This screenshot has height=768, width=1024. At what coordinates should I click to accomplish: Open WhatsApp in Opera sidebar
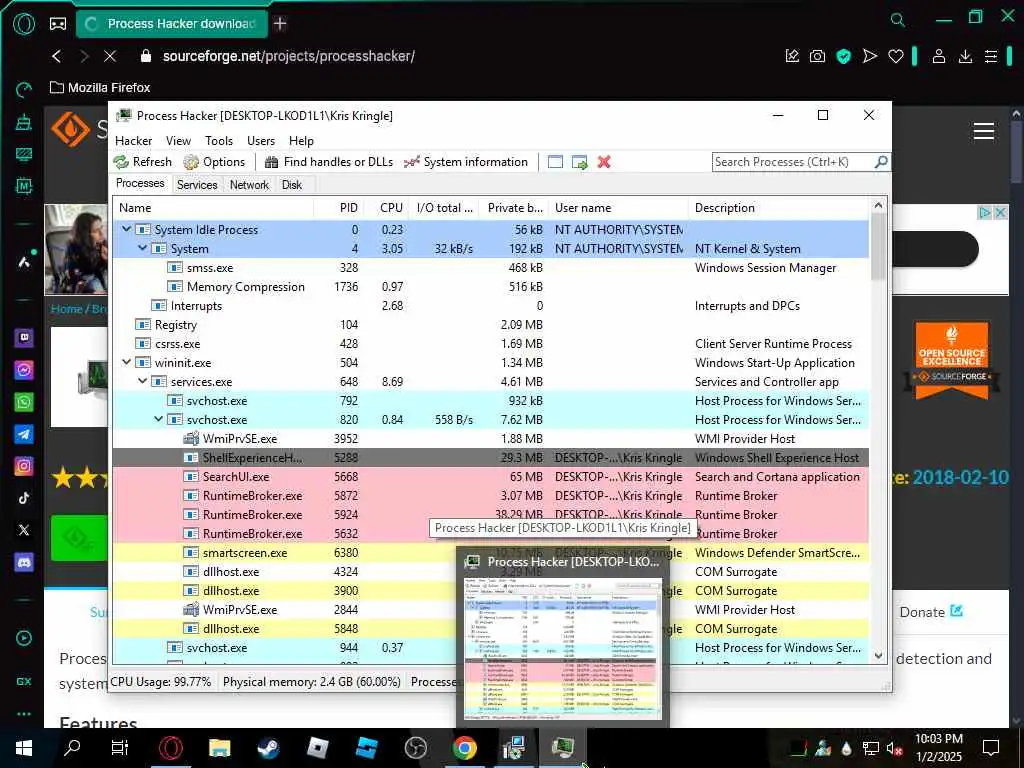pyautogui.click(x=24, y=402)
